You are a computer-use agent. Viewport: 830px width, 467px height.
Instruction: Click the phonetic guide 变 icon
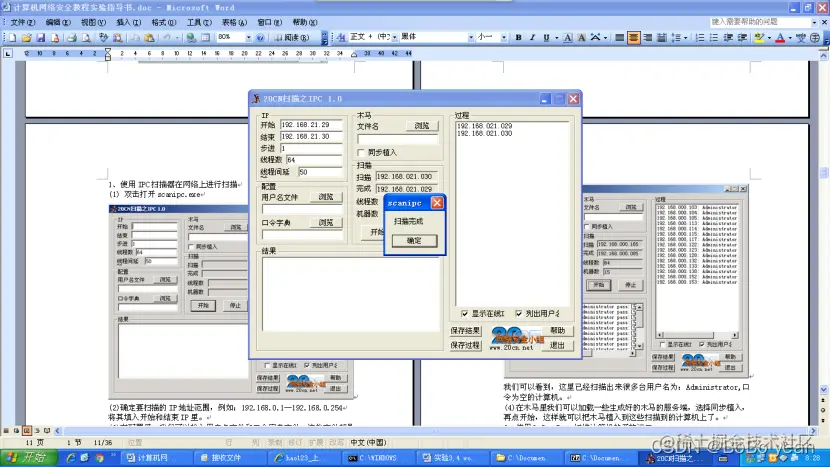(x=801, y=37)
